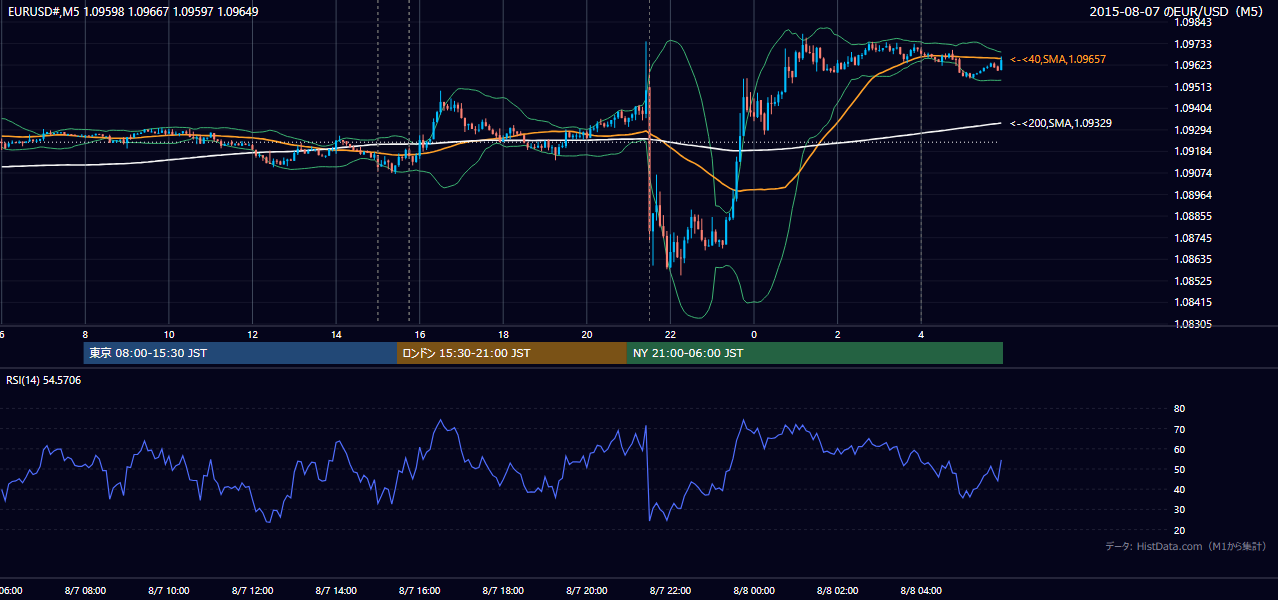Image resolution: width=1278 pixels, height=600 pixels.
Task: Click the 8/7 20:00 bottom date label
Action: (587, 591)
